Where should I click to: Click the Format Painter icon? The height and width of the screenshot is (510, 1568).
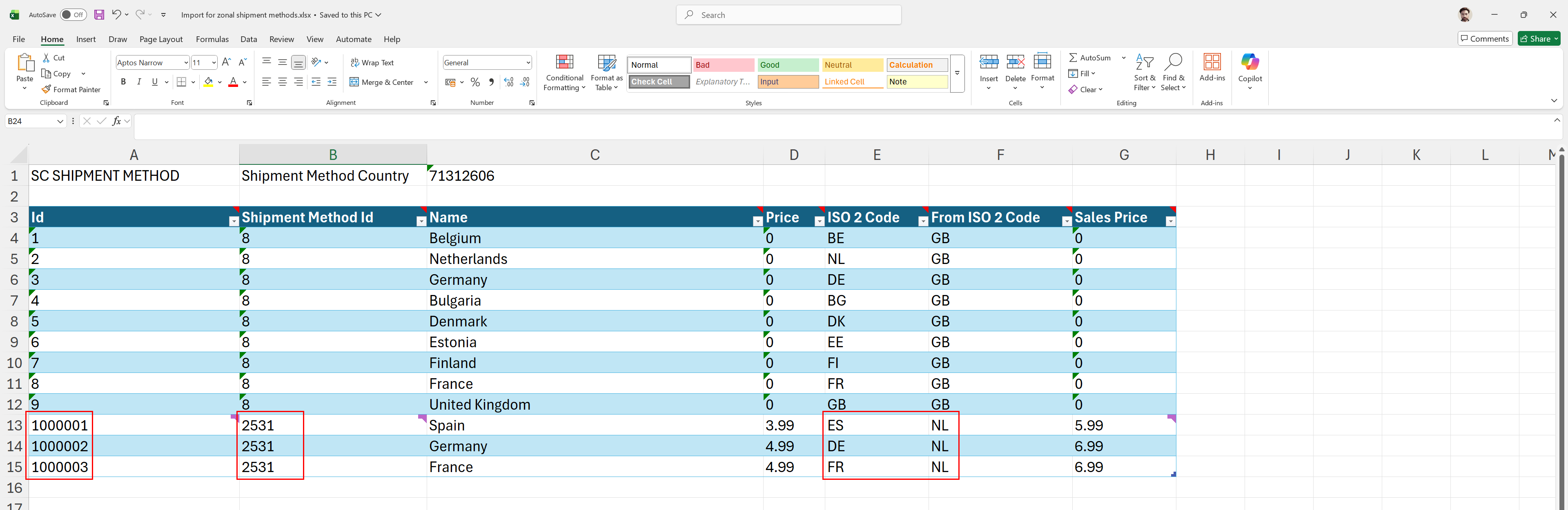click(46, 89)
